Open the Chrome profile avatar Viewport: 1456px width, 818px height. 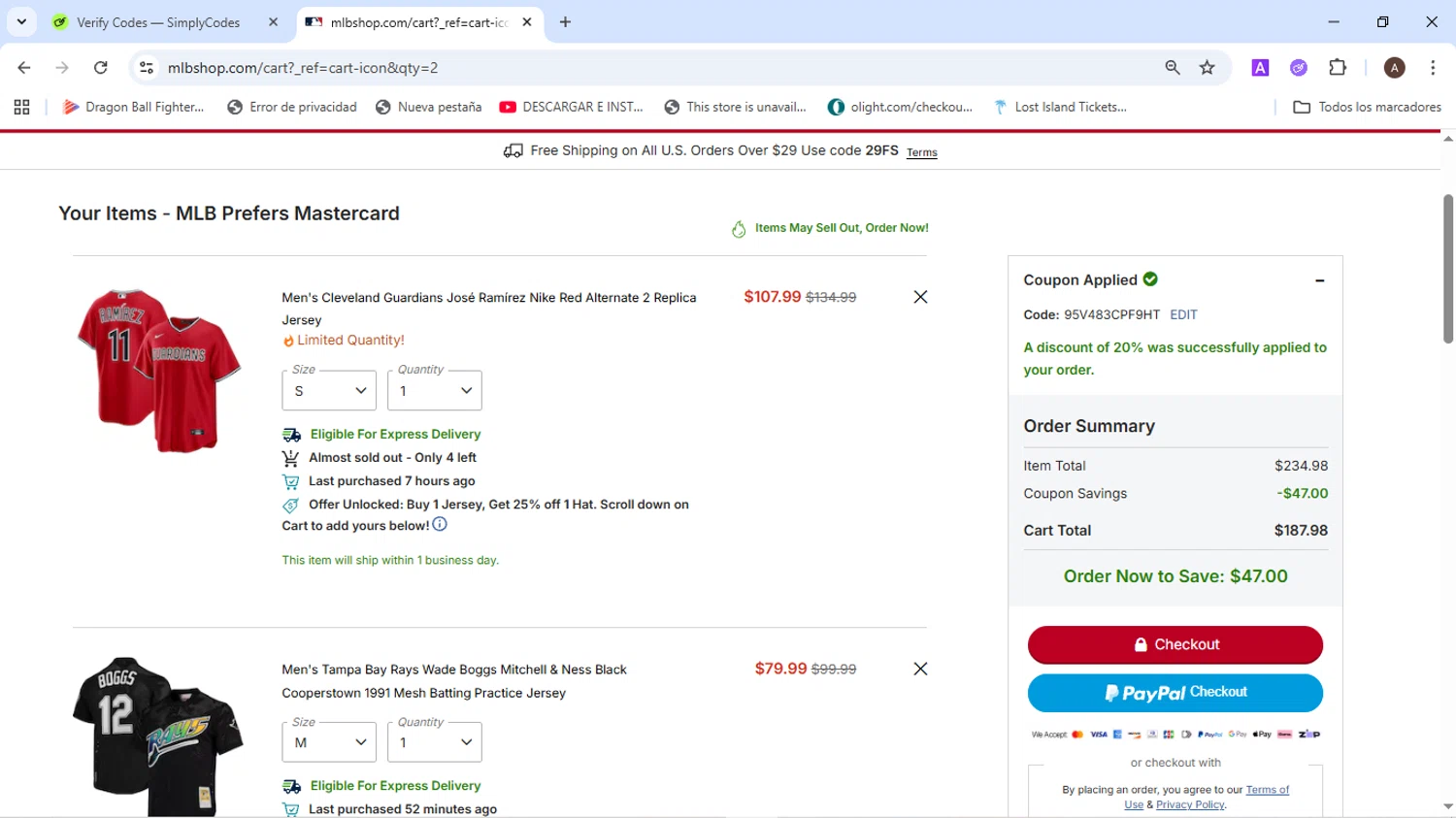(1395, 68)
